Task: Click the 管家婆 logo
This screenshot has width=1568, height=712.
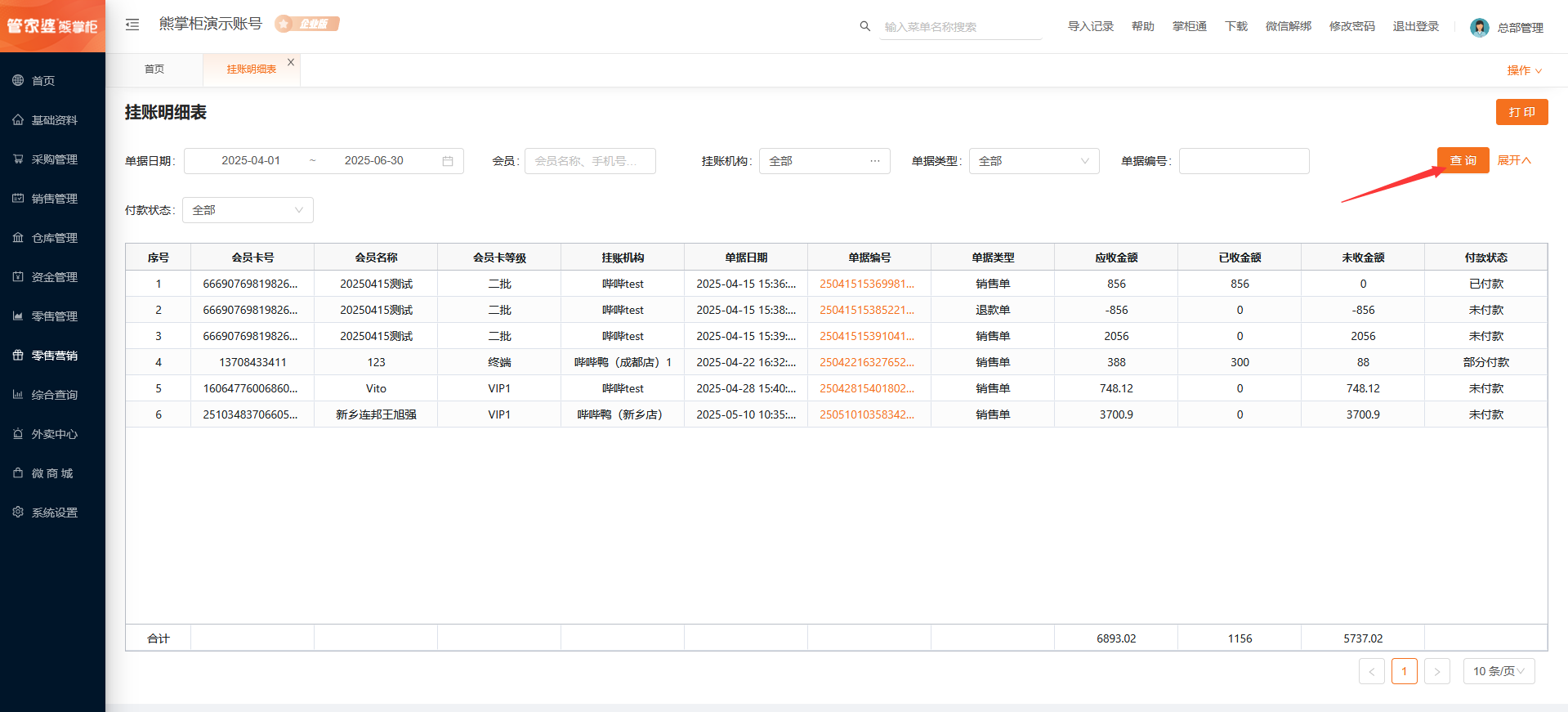Action: tap(52, 26)
